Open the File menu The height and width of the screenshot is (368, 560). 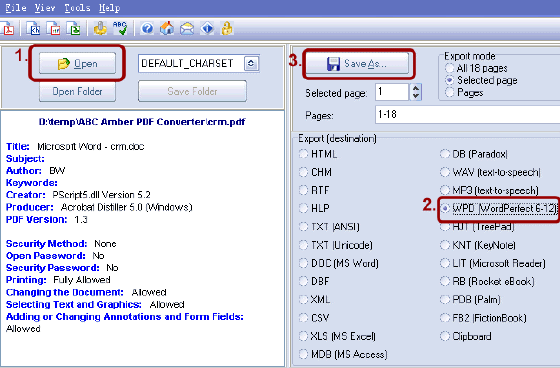(x=16, y=8)
